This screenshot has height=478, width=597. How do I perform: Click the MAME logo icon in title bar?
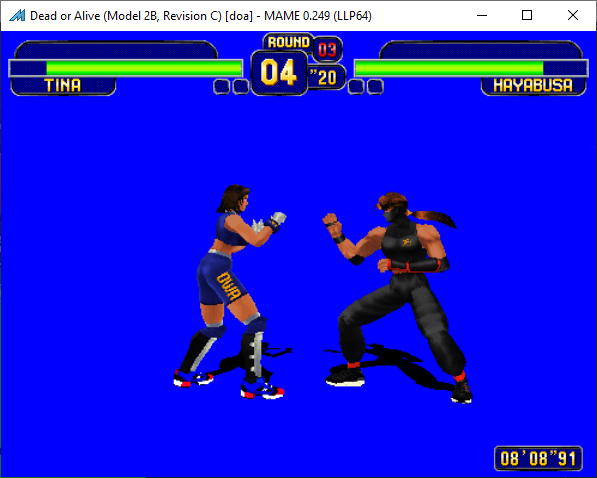click(x=17, y=16)
